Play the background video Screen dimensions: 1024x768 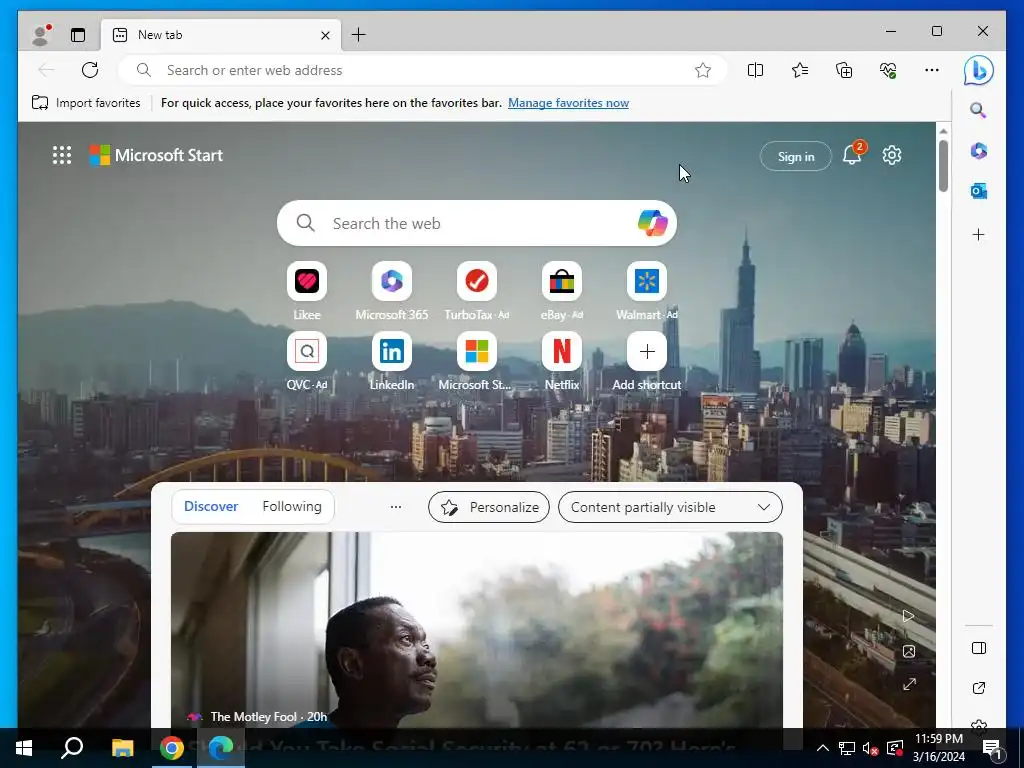click(x=908, y=616)
